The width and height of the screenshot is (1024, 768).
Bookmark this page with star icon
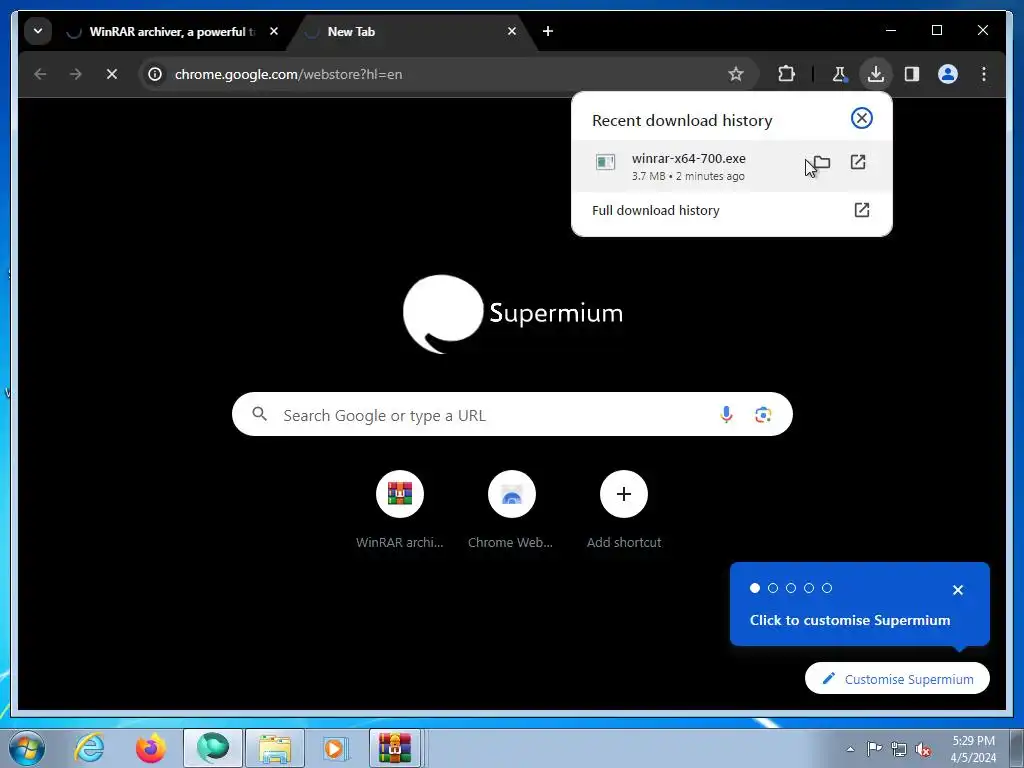click(x=736, y=74)
